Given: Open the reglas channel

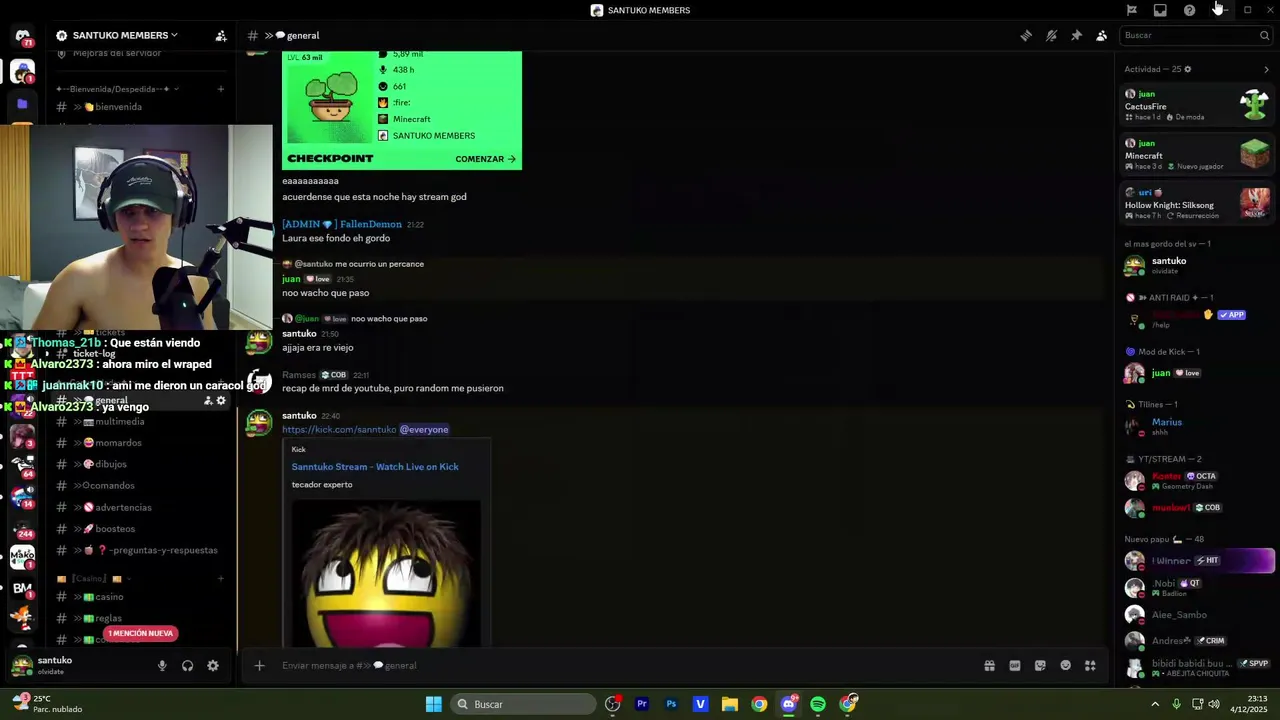Looking at the screenshot, I should [141, 619].
